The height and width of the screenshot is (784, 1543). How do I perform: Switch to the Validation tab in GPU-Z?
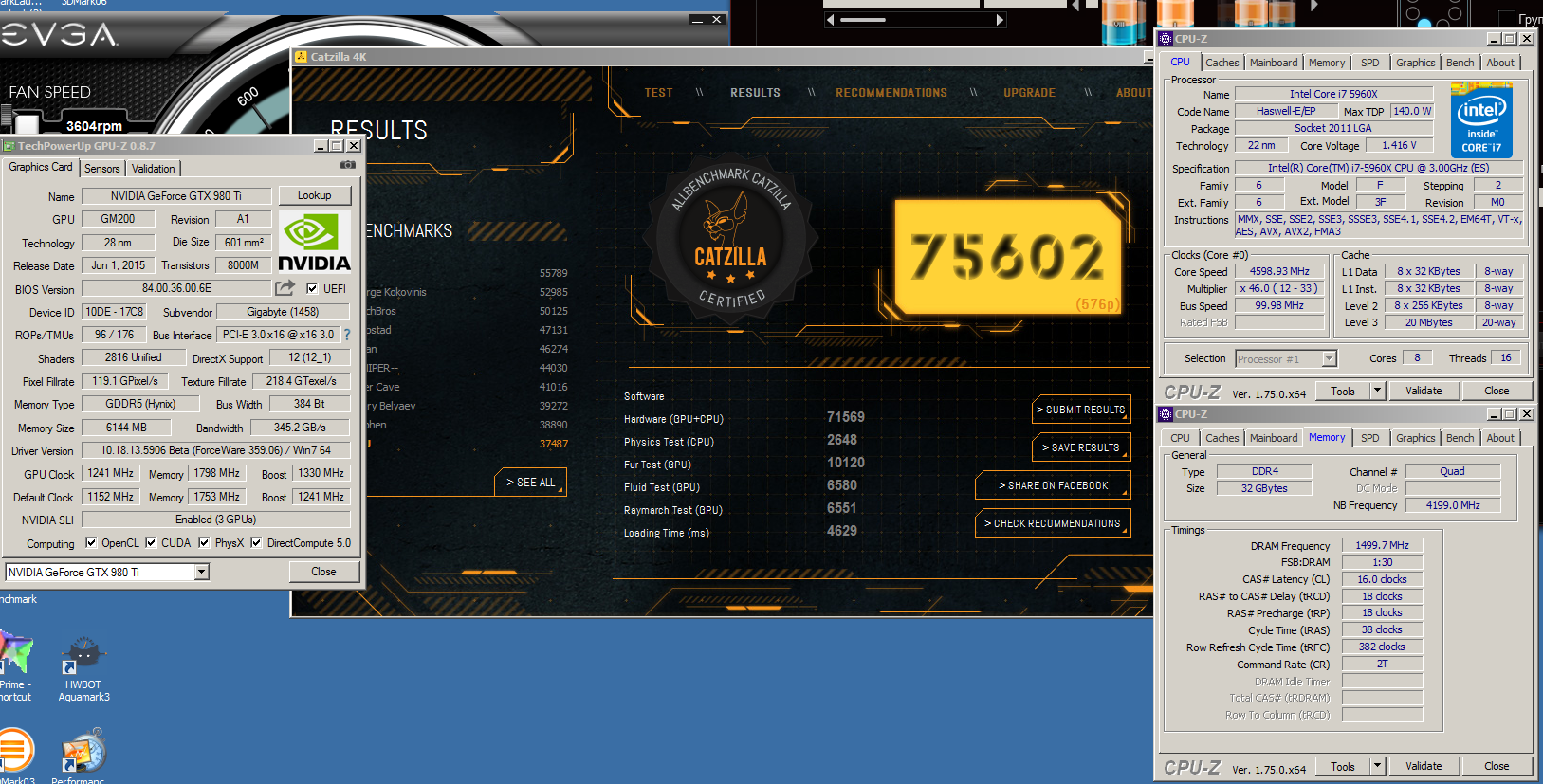(153, 169)
